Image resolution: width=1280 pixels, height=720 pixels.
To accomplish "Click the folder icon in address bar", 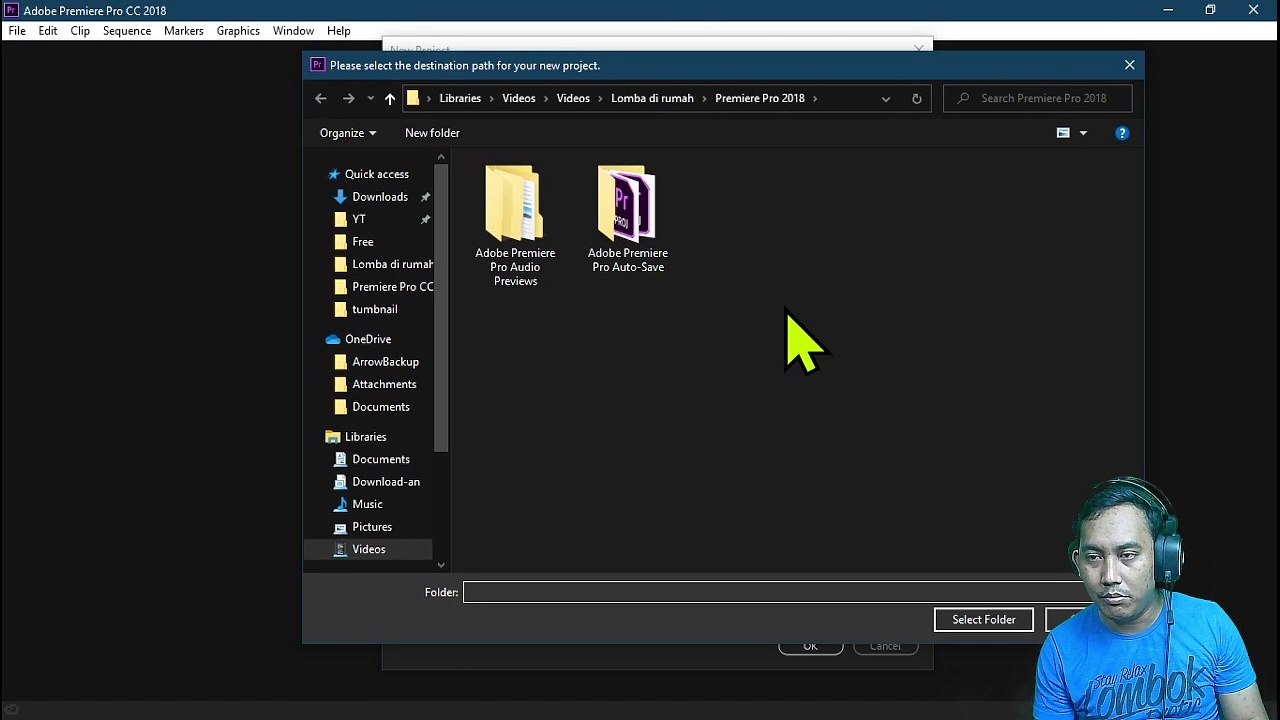I will pyautogui.click(x=413, y=98).
